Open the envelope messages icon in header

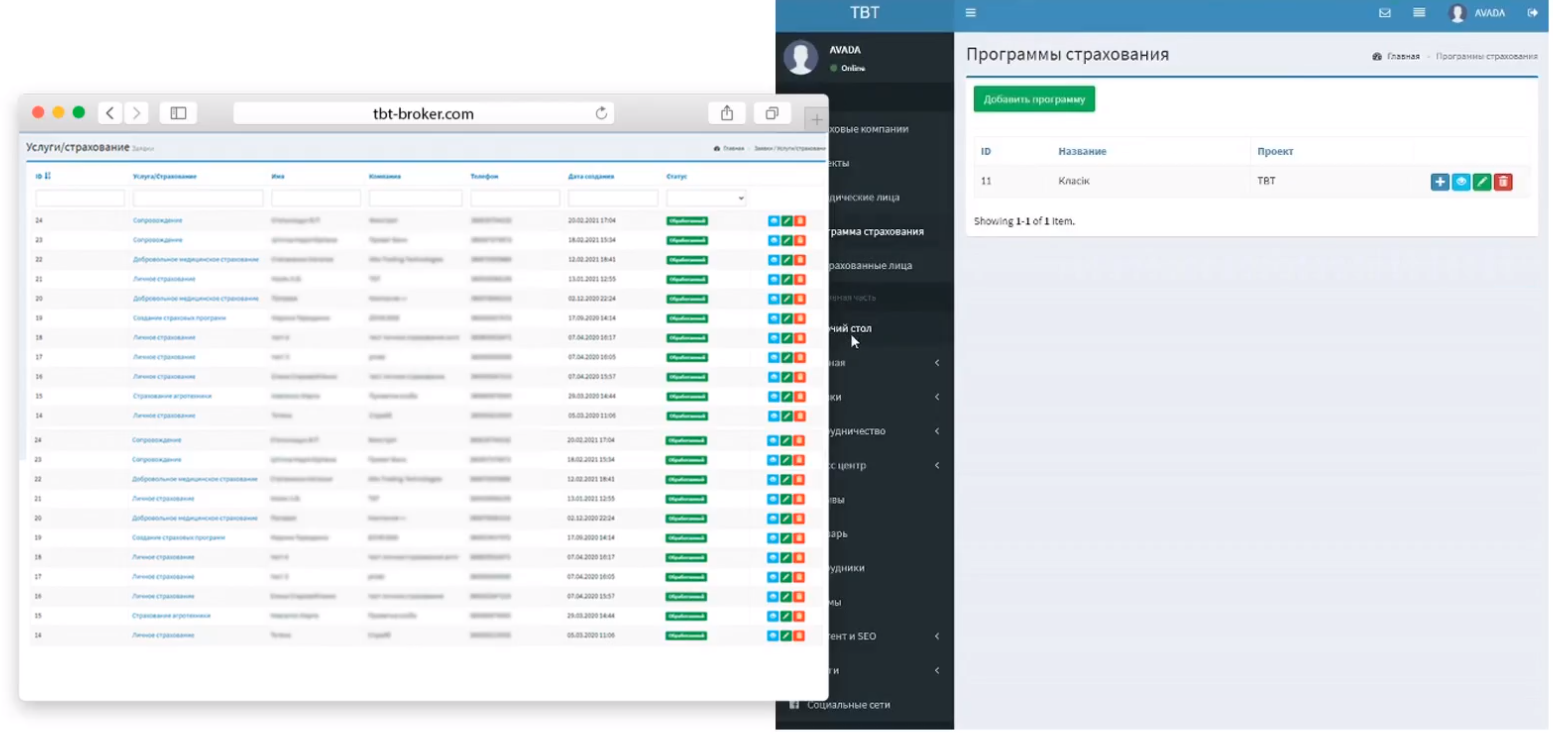(1385, 13)
